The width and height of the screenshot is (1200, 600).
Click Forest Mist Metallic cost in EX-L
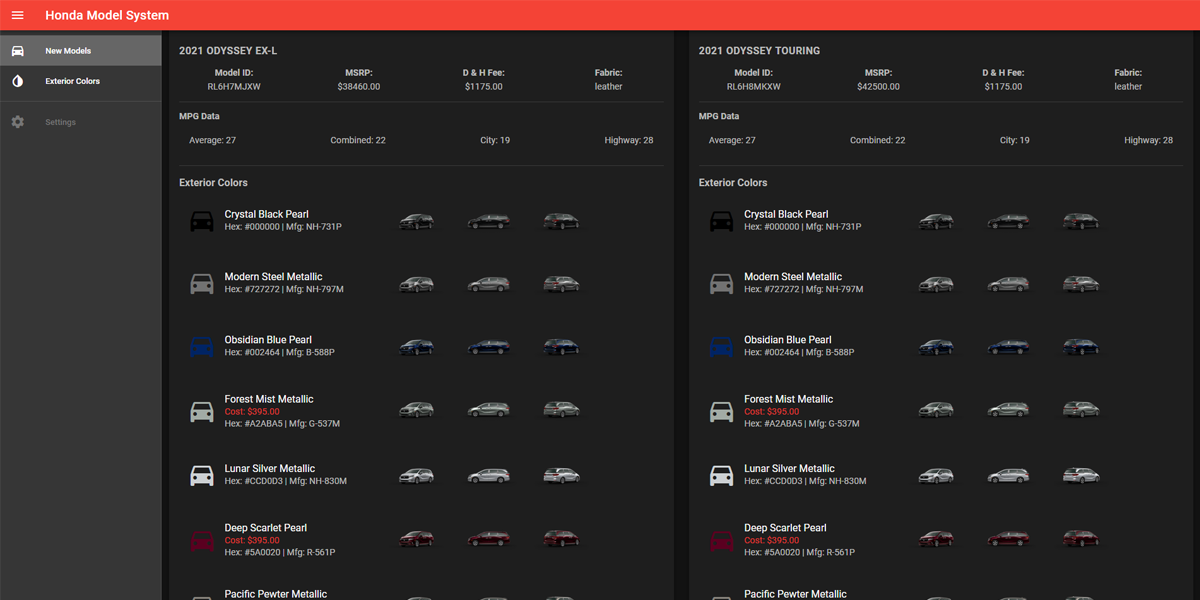pyautogui.click(x=252, y=412)
